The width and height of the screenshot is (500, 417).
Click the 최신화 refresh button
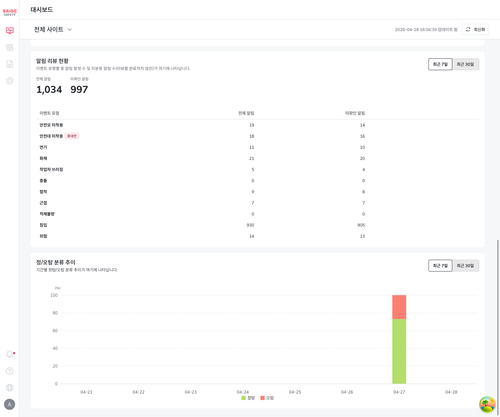(475, 29)
